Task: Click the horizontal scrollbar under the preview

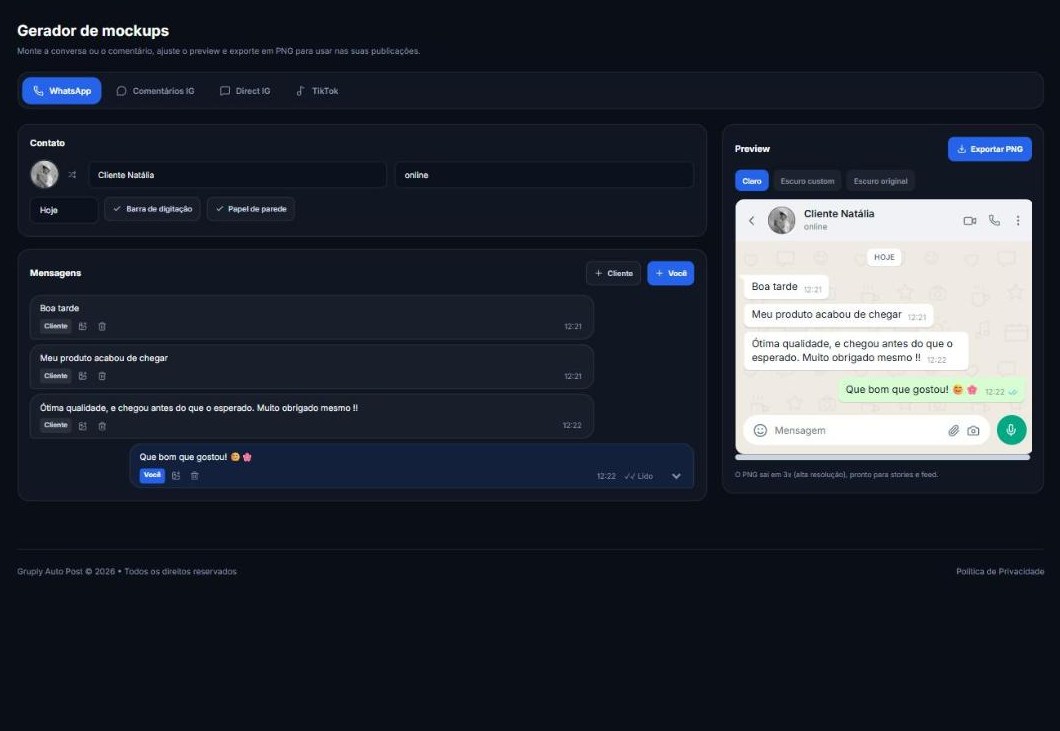Action: [883, 458]
